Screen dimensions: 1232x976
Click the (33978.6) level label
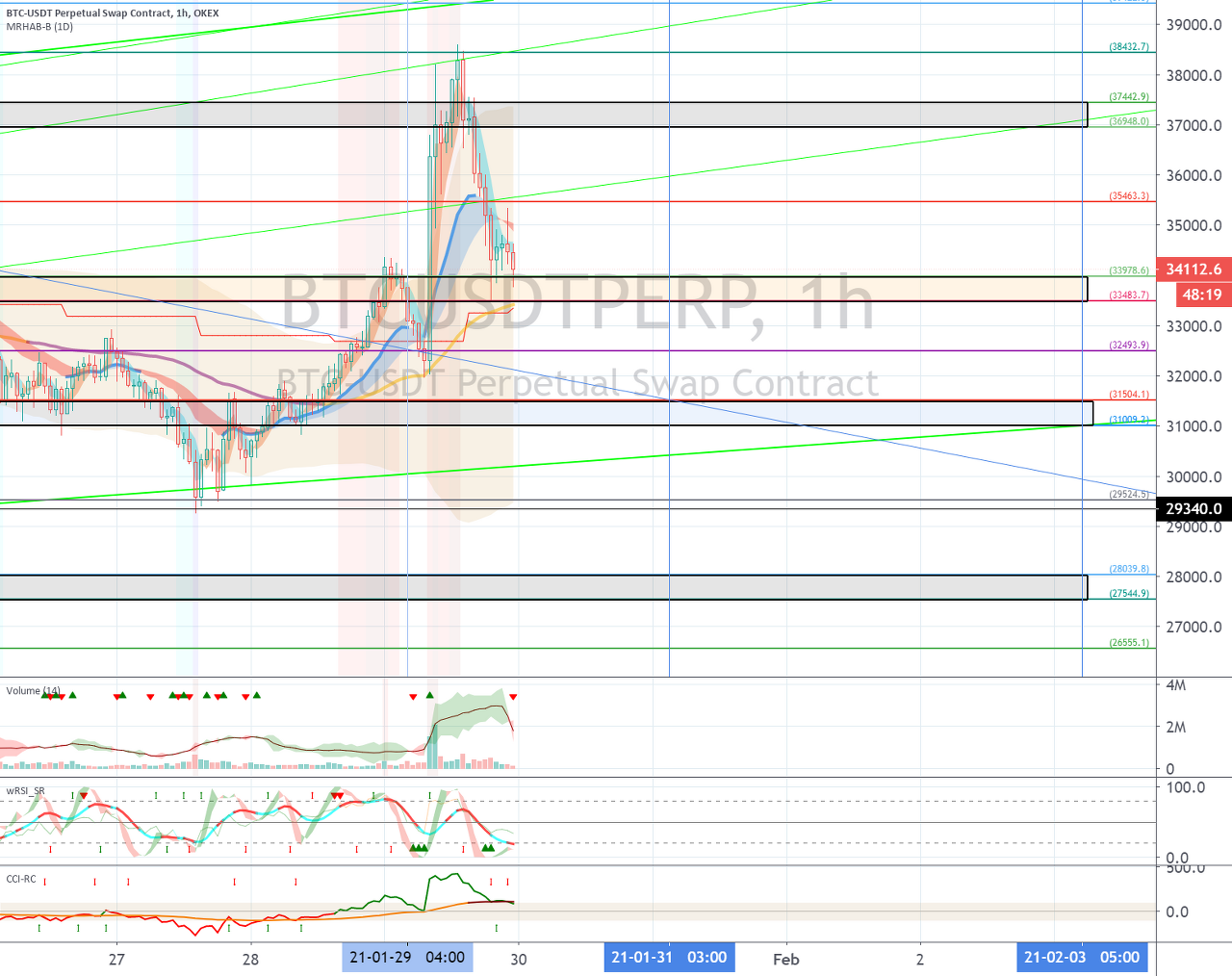point(1129,270)
